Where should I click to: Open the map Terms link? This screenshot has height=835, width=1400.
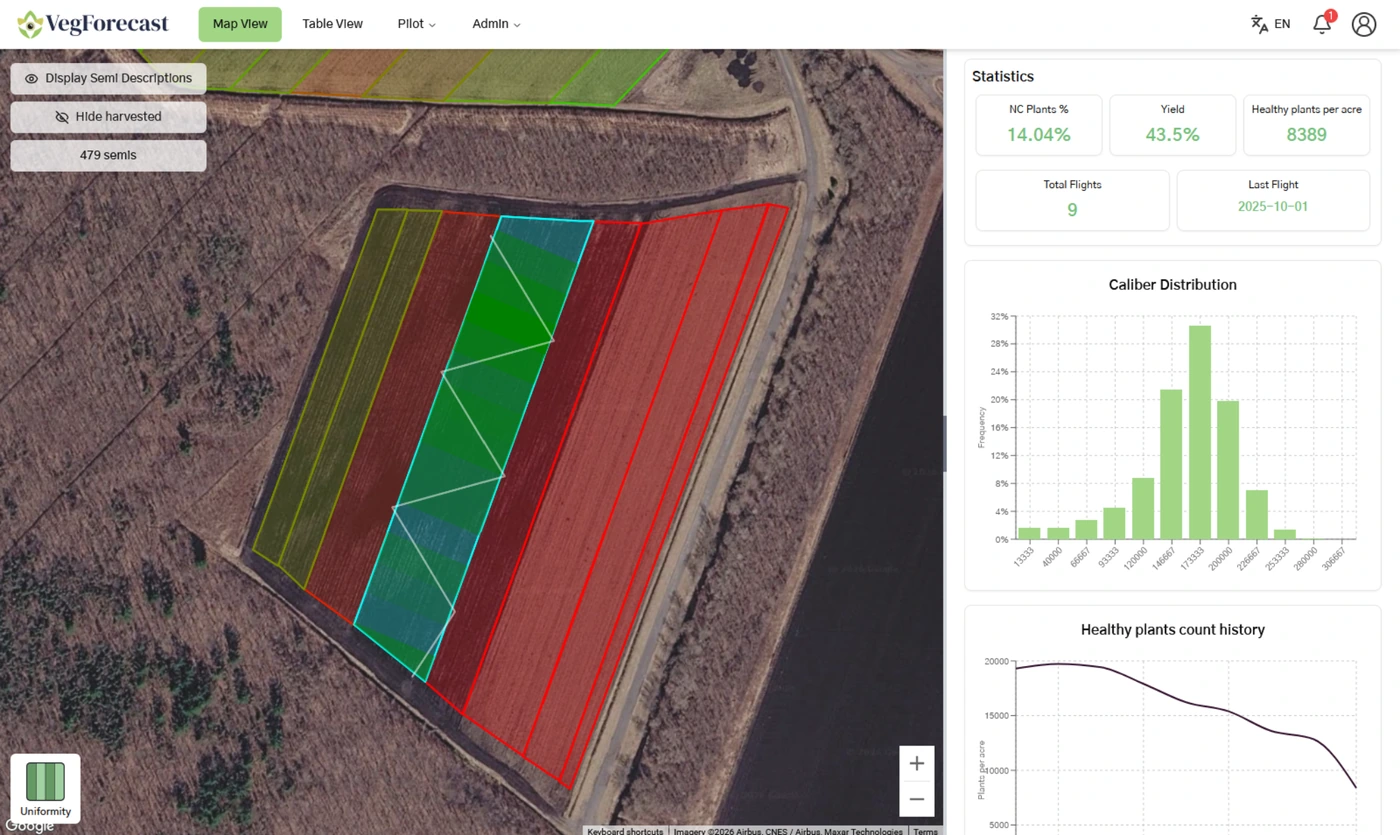(x=926, y=830)
